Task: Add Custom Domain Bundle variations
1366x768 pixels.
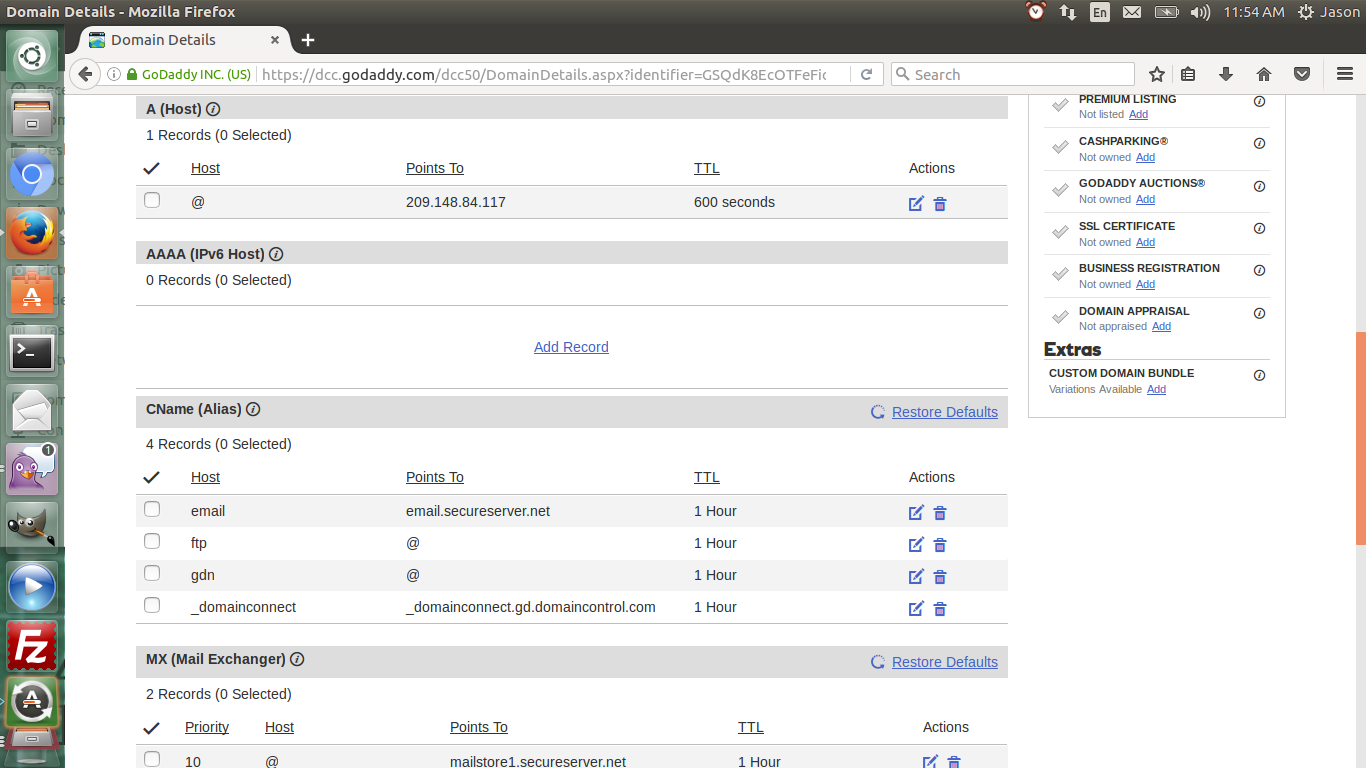Action: (x=1156, y=389)
